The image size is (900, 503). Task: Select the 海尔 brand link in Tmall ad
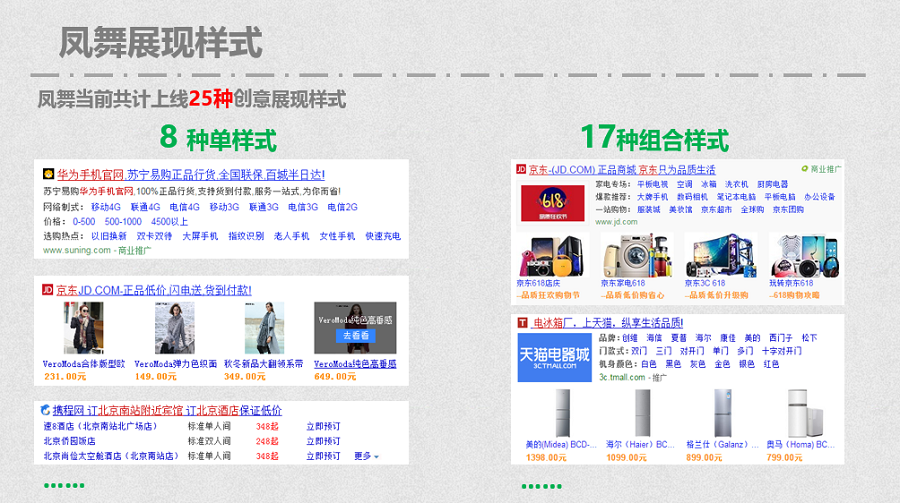pyautogui.click(x=705, y=338)
